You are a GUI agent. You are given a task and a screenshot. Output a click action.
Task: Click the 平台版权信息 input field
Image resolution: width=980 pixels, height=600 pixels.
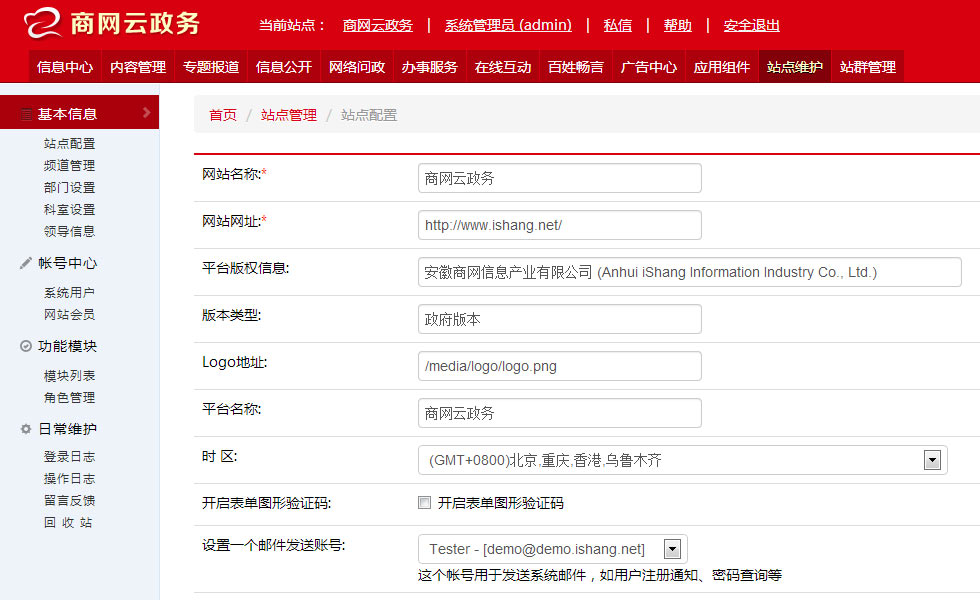pos(689,272)
